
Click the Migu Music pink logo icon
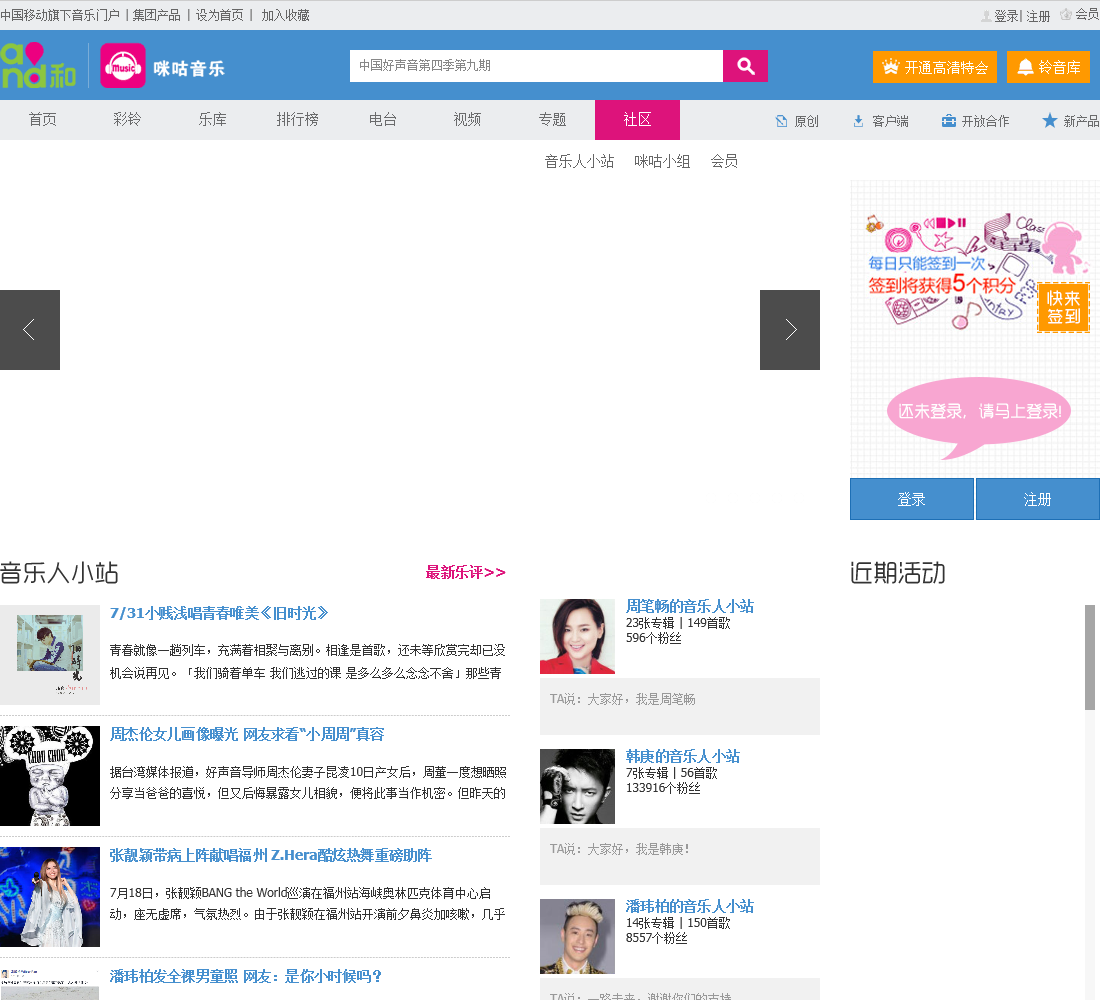[123, 66]
